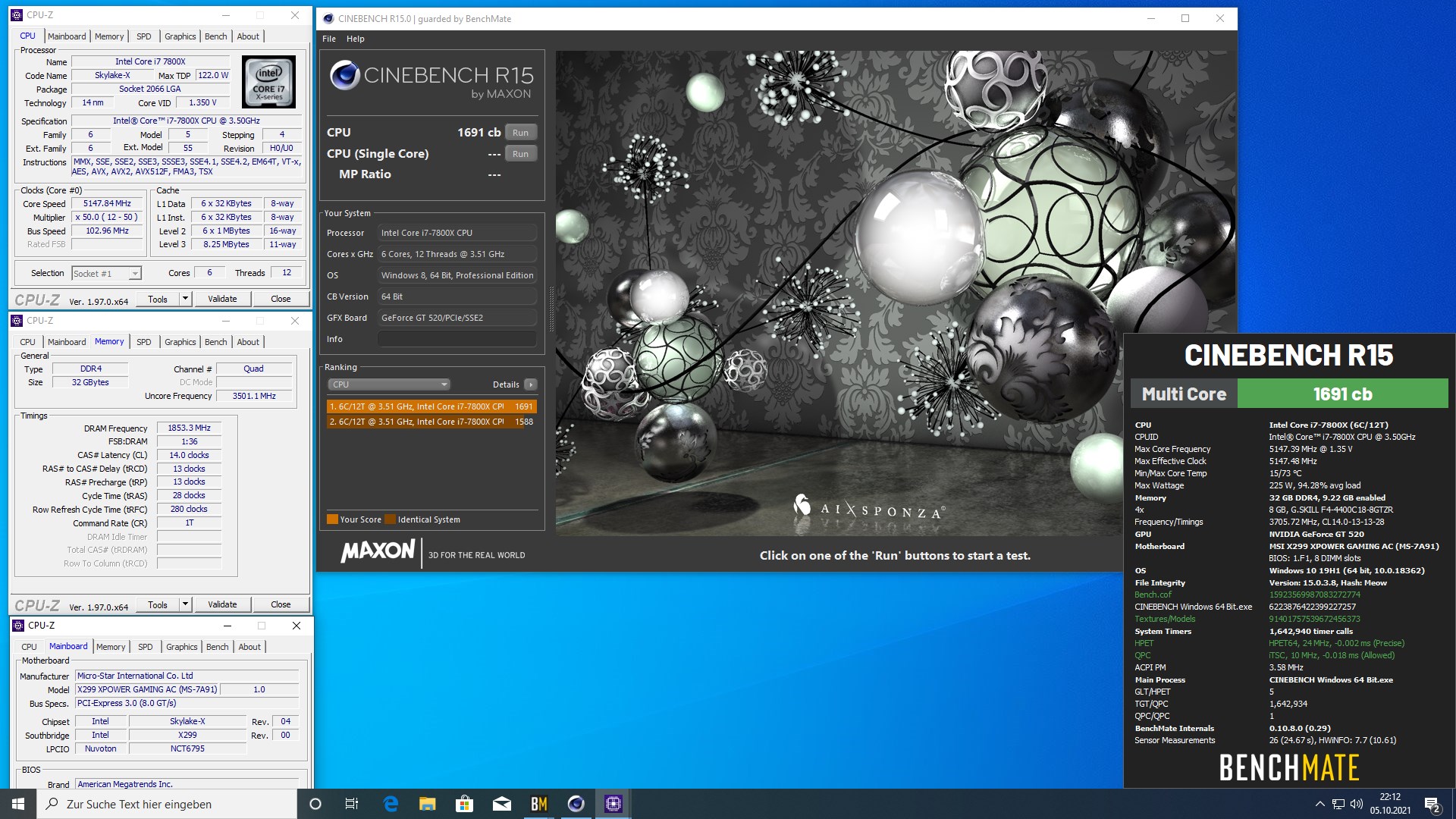
Task: Click Tools button in top CPU-Z window
Action: pos(158,299)
